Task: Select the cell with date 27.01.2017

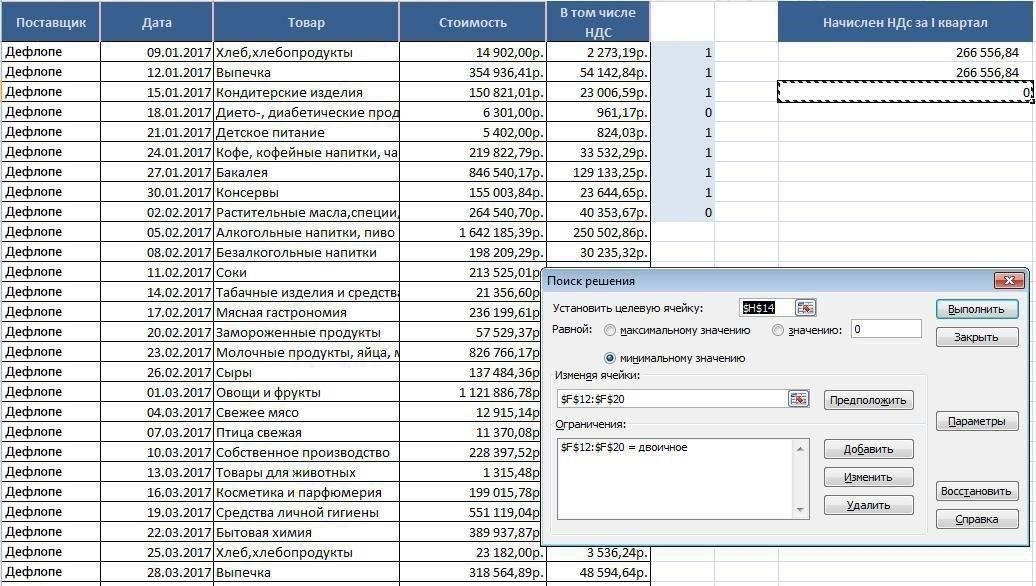Action: point(157,172)
